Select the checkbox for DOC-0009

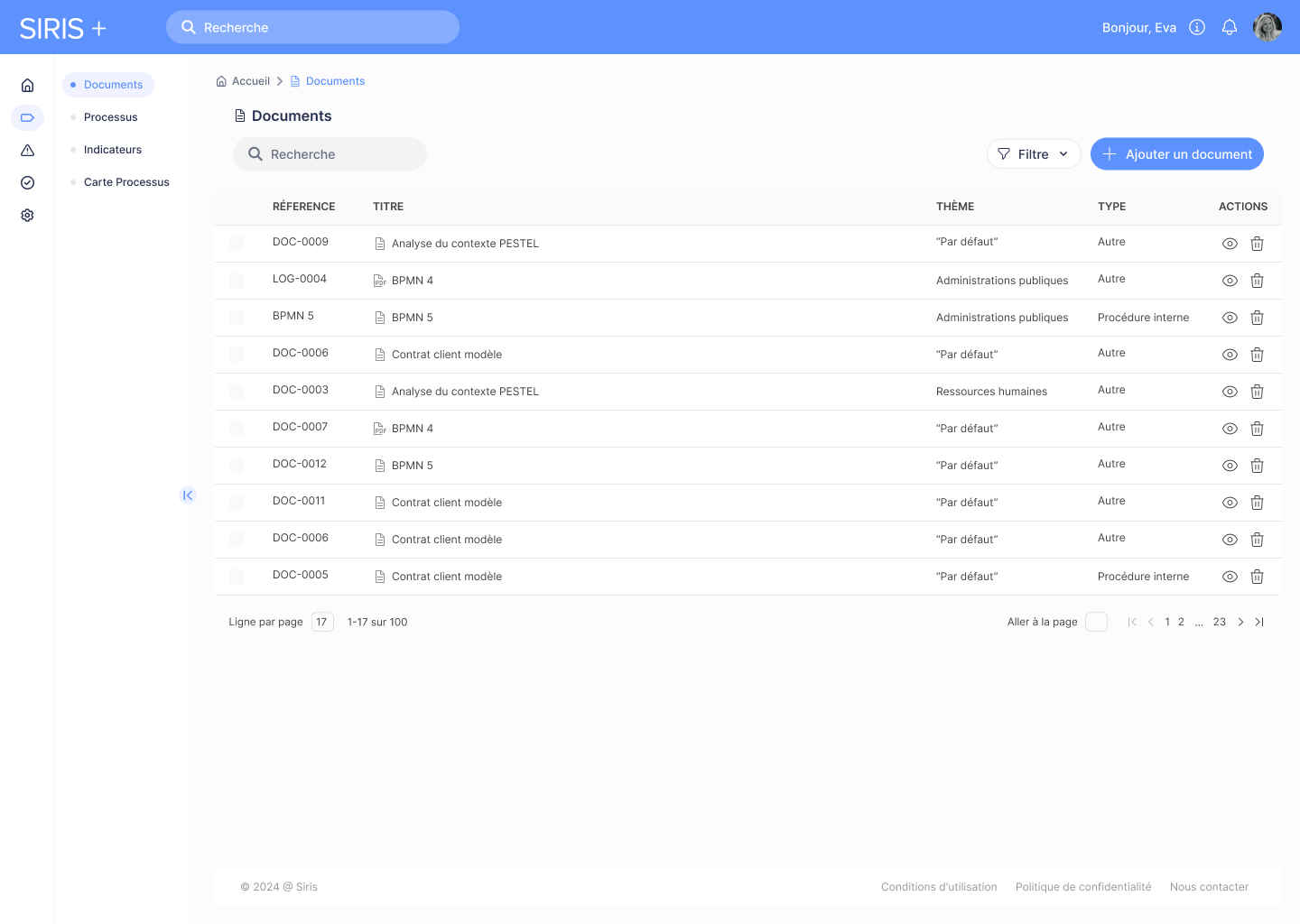[x=237, y=244]
